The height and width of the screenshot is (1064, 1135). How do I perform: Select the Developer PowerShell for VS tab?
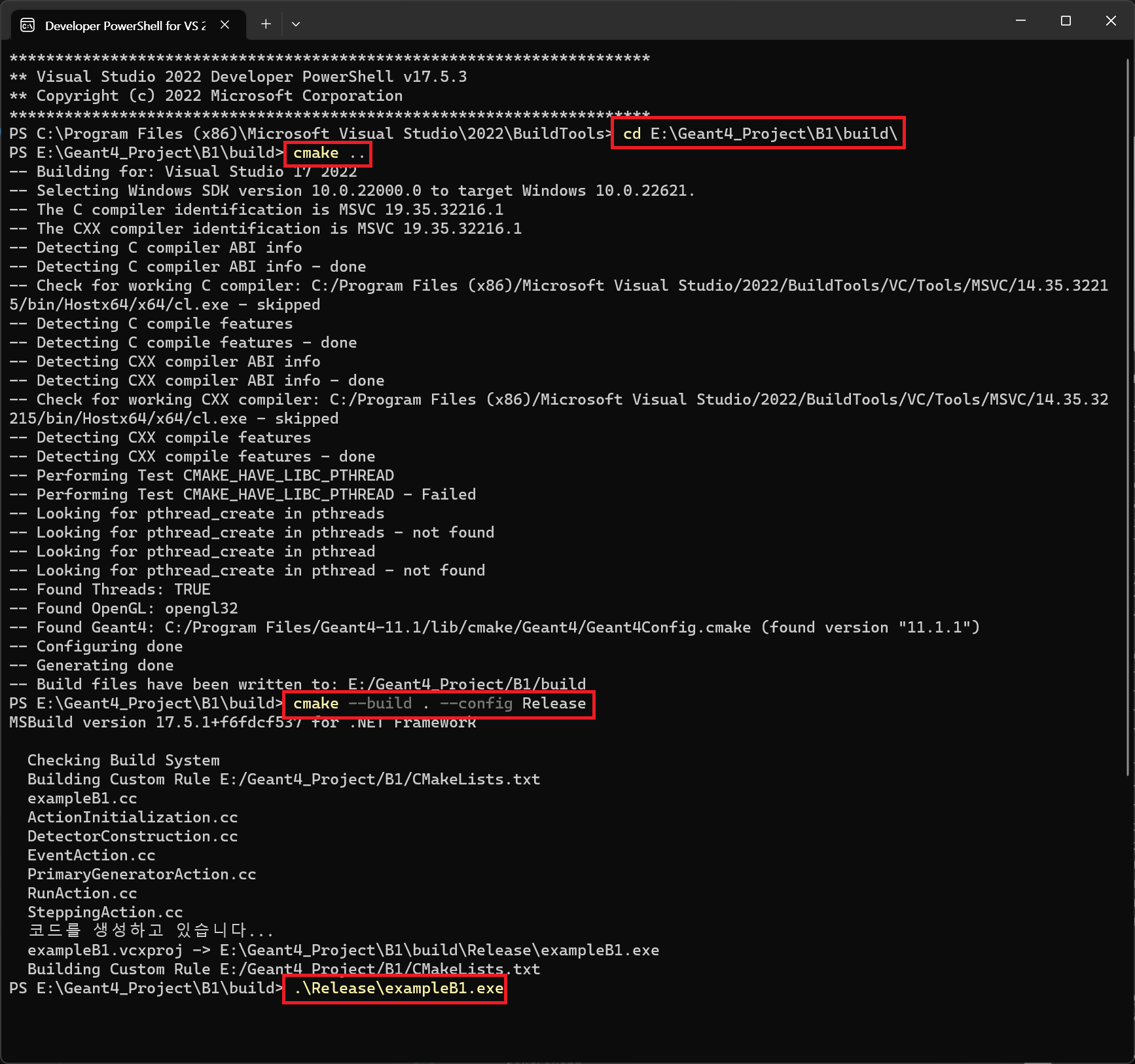click(x=124, y=26)
